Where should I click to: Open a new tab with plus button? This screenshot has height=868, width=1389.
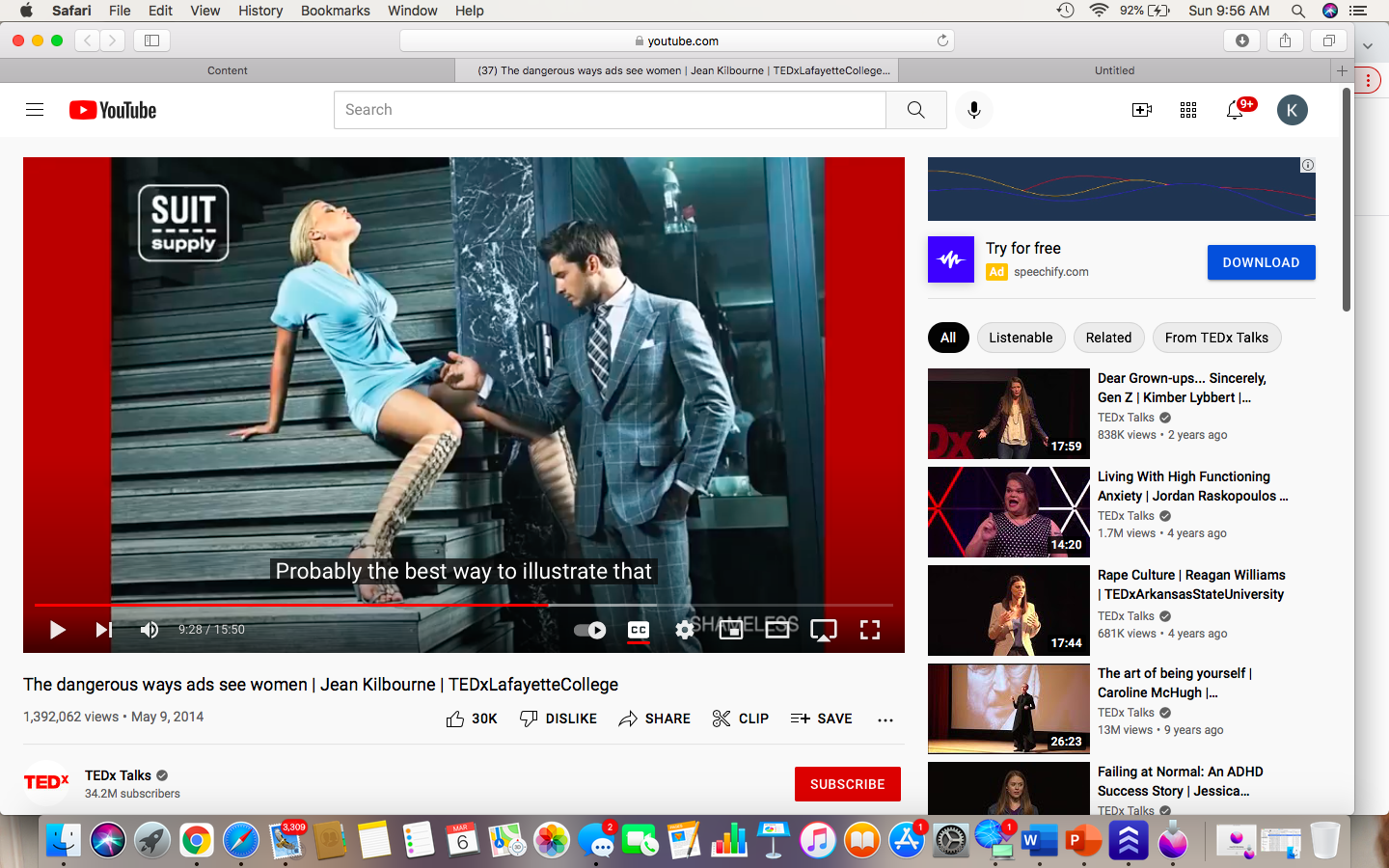click(1342, 70)
